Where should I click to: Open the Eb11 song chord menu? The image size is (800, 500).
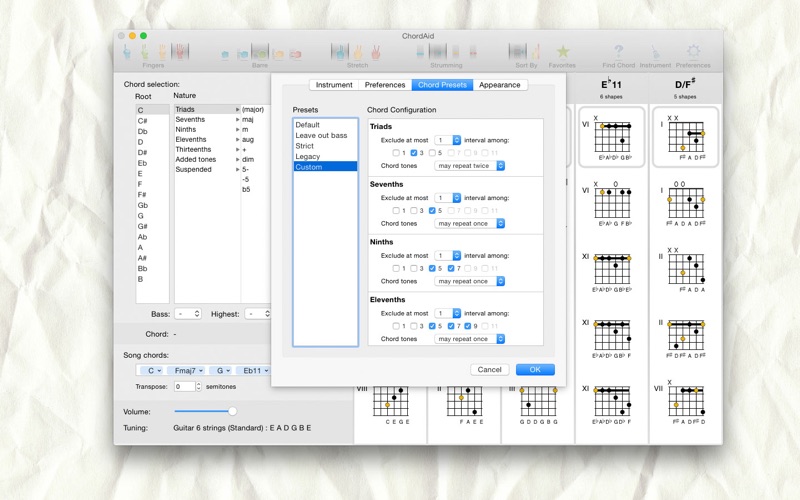coord(256,370)
